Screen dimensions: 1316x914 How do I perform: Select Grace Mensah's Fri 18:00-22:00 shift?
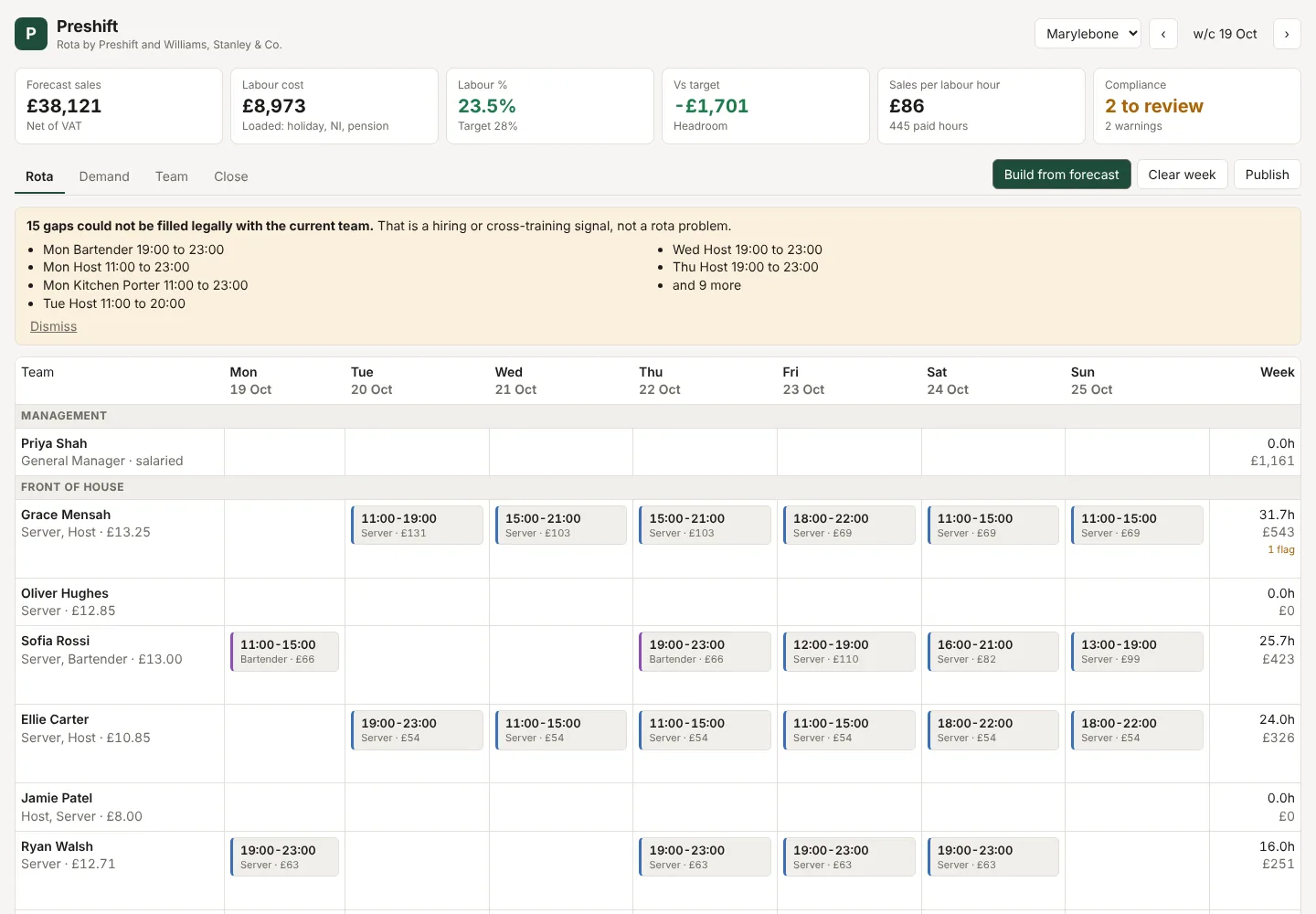[849, 526]
